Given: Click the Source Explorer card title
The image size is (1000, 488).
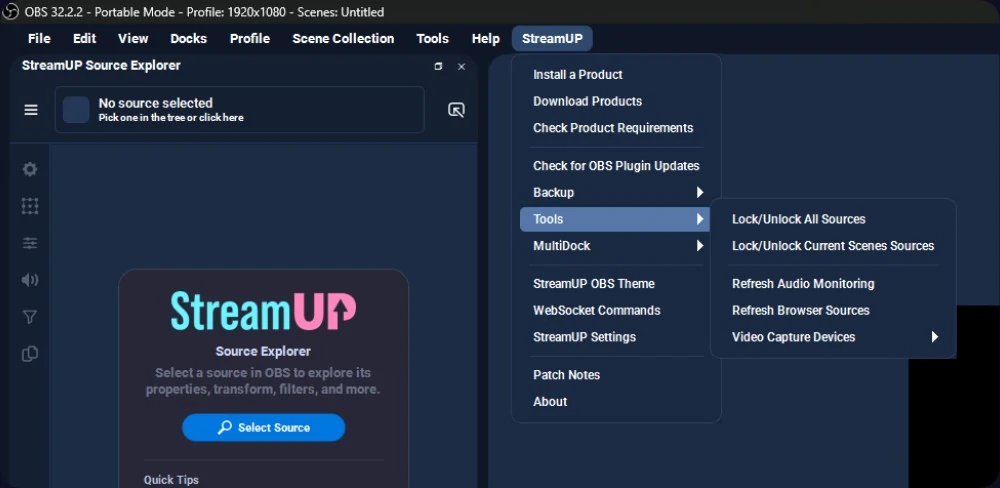Looking at the screenshot, I should click(263, 351).
